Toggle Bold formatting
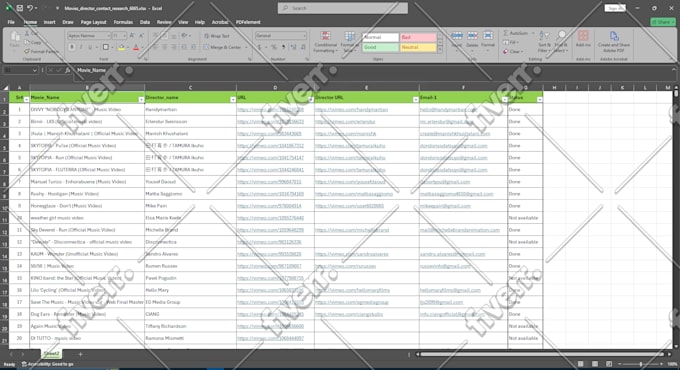 [72, 47]
